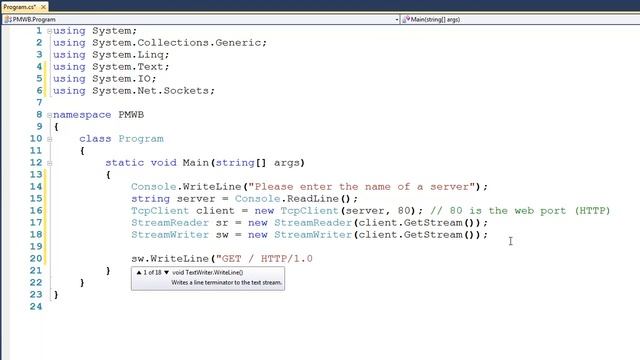Viewport: 640px width, 360px height.
Task: Collapse the using directives region
Action: pos(49,31)
